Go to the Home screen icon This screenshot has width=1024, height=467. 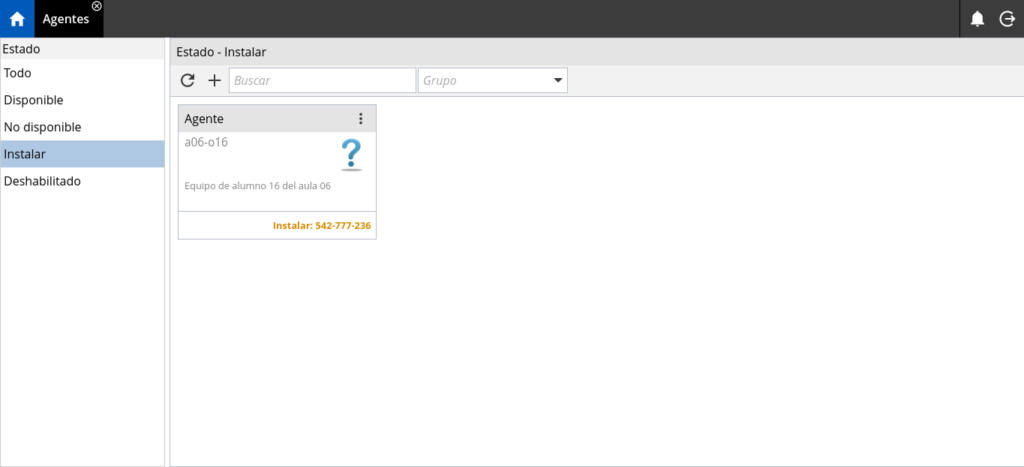[17, 19]
